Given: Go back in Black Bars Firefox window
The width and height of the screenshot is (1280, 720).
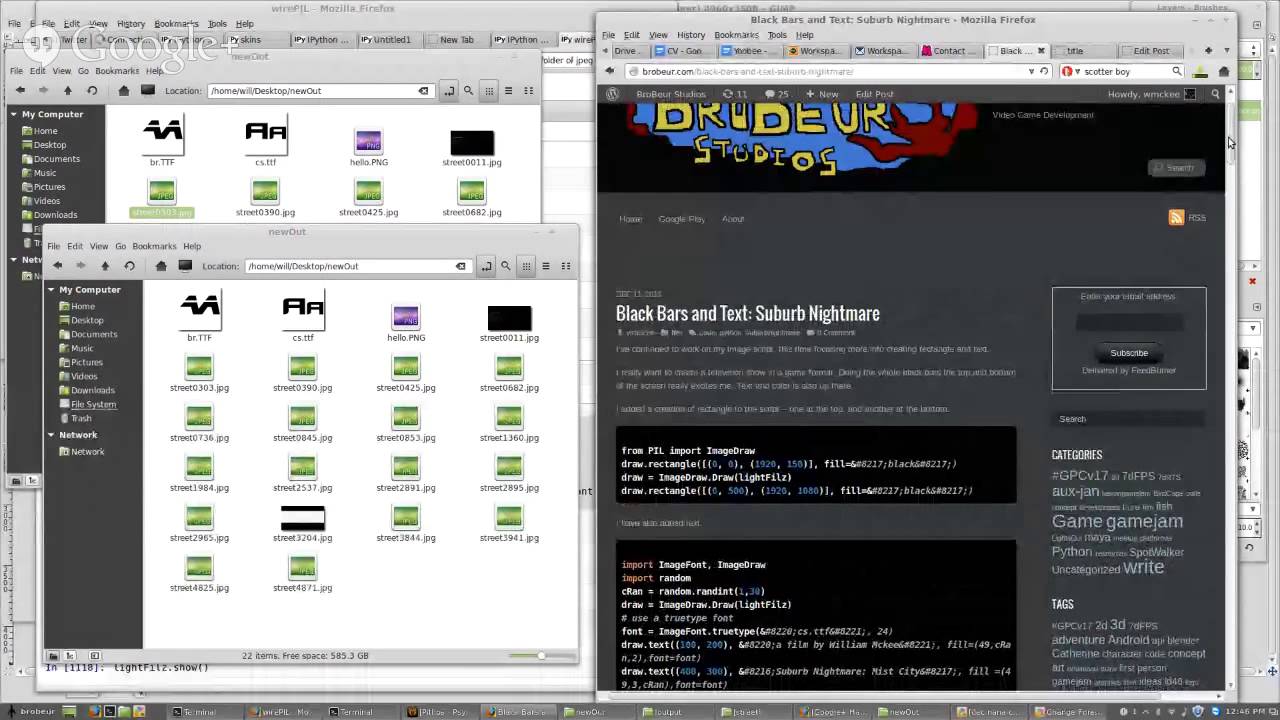Looking at the screenshot, I should 610,71.
